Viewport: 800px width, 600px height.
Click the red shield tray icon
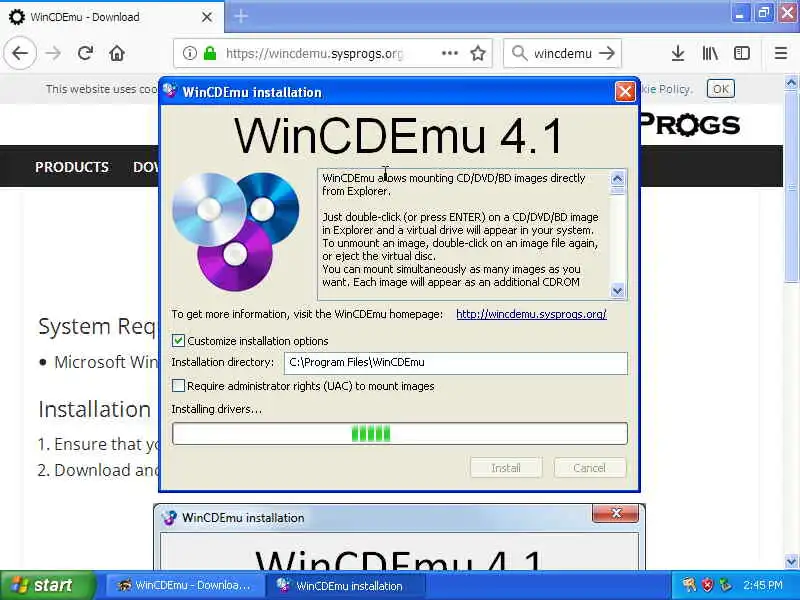click(707, 585)
